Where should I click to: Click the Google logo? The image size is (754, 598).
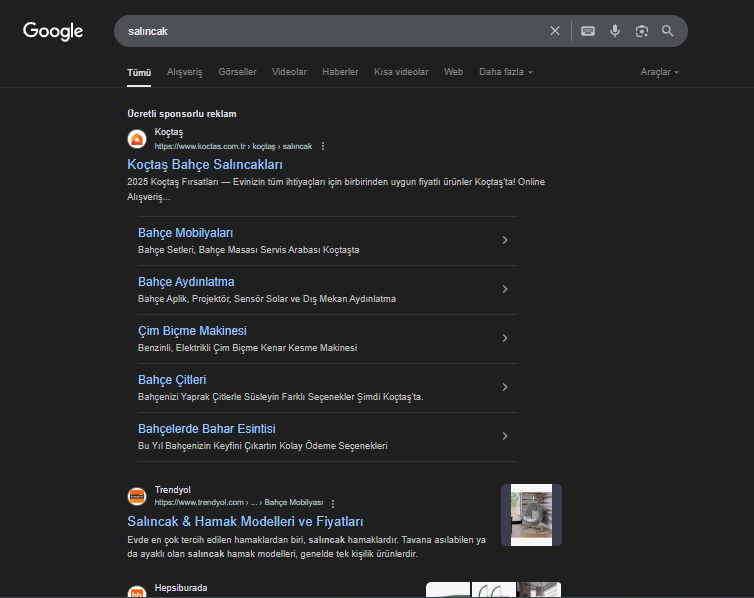point(53,31)
